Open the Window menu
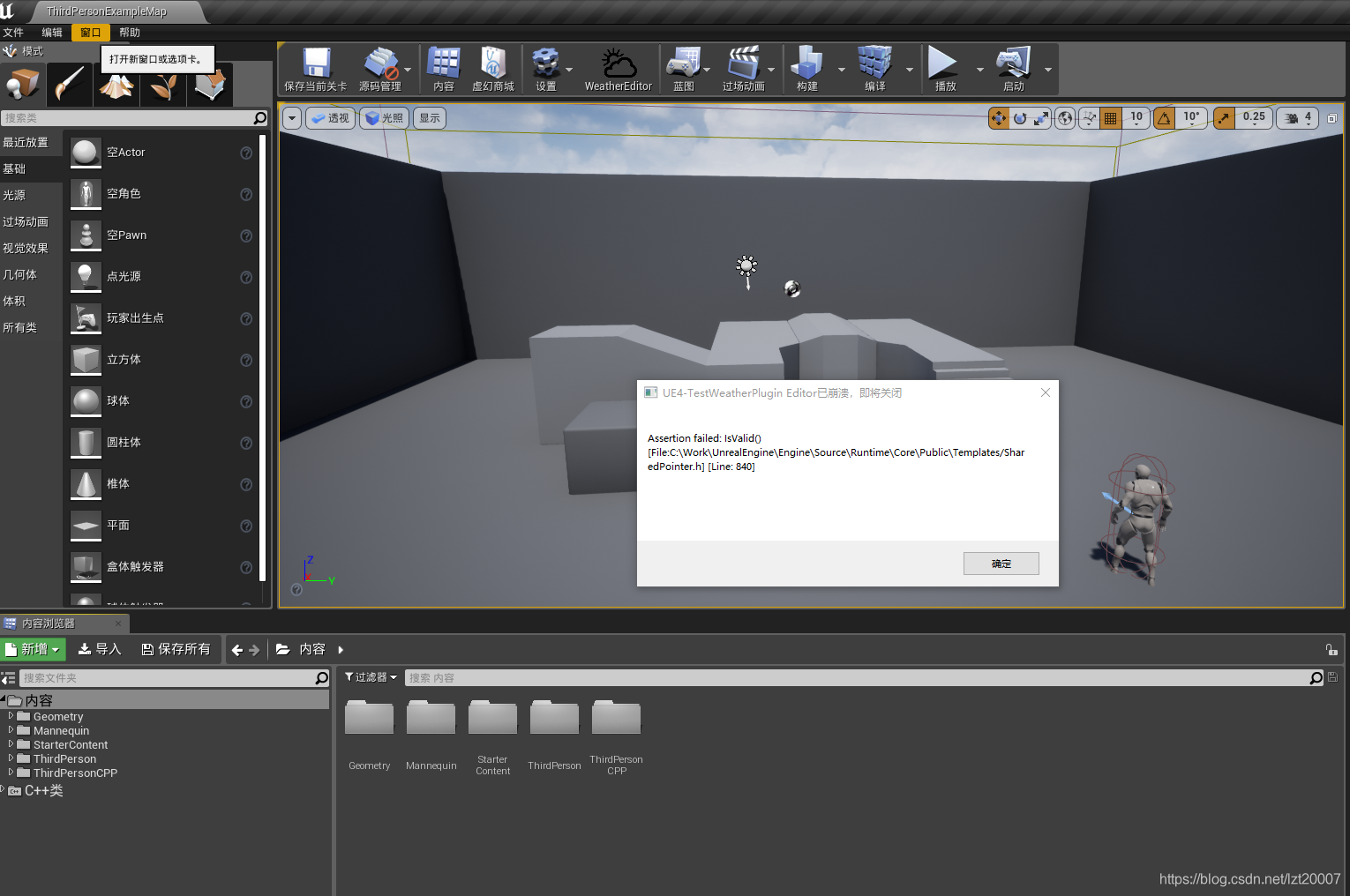 click(90, 33)
